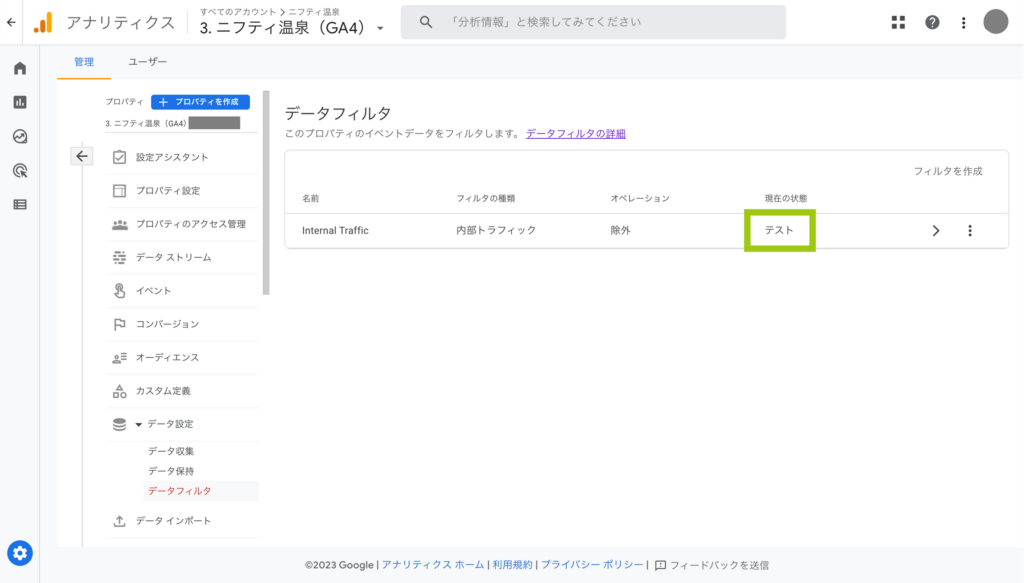
Task: Select データ収集 submenu item
Action: pos(171,451)
